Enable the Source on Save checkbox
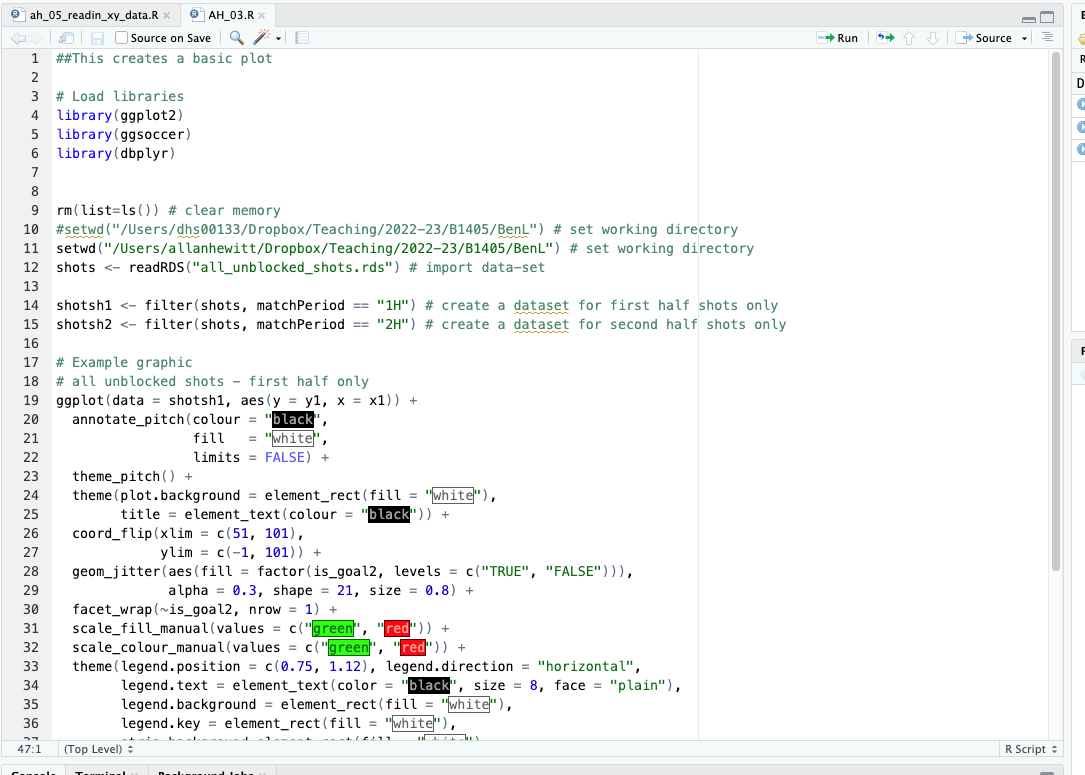 click(x=120, y=37)
